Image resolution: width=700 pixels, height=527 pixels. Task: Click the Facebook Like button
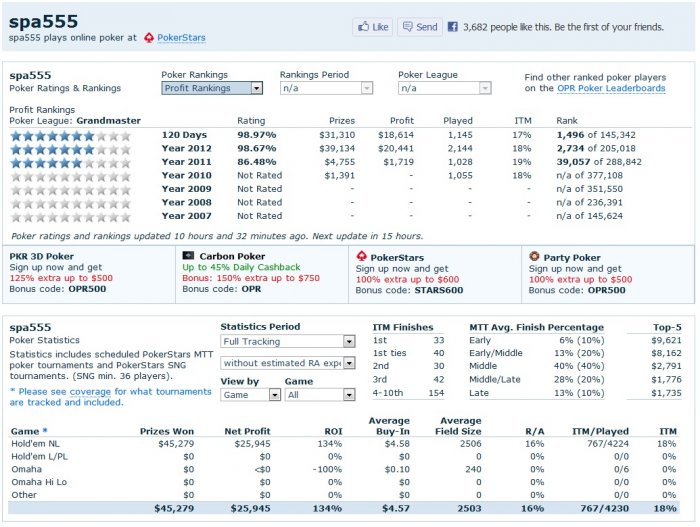click(372, 27)
